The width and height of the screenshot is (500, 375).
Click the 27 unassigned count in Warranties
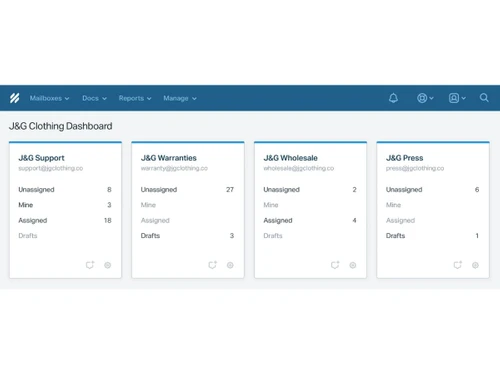[x=230, y=190]
